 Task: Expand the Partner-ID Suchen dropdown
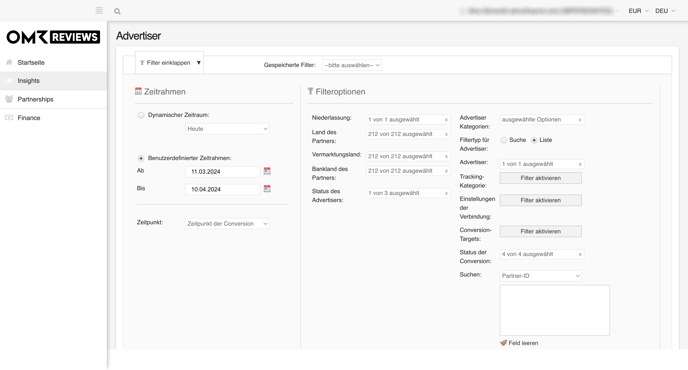click(541, 276)
